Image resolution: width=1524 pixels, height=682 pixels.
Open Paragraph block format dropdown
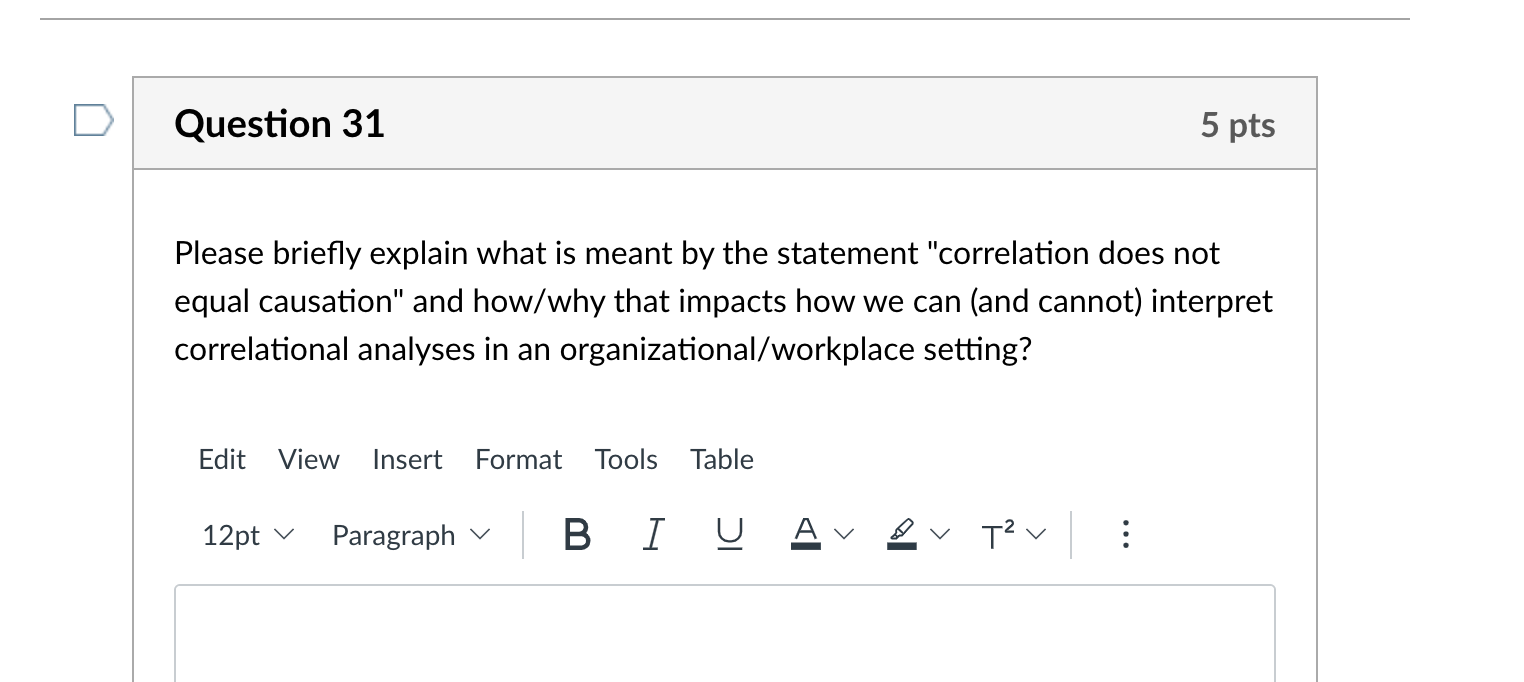coord(411,536)
